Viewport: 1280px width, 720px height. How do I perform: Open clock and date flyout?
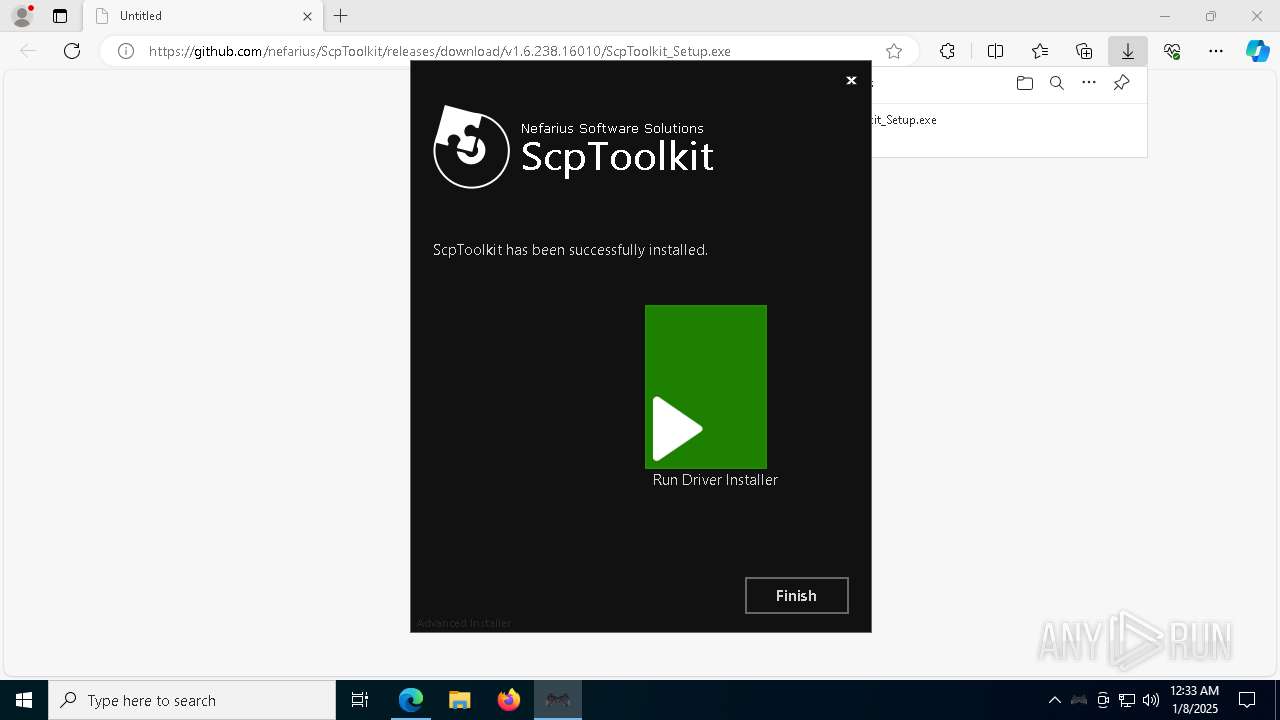[x=1194, y=700]
